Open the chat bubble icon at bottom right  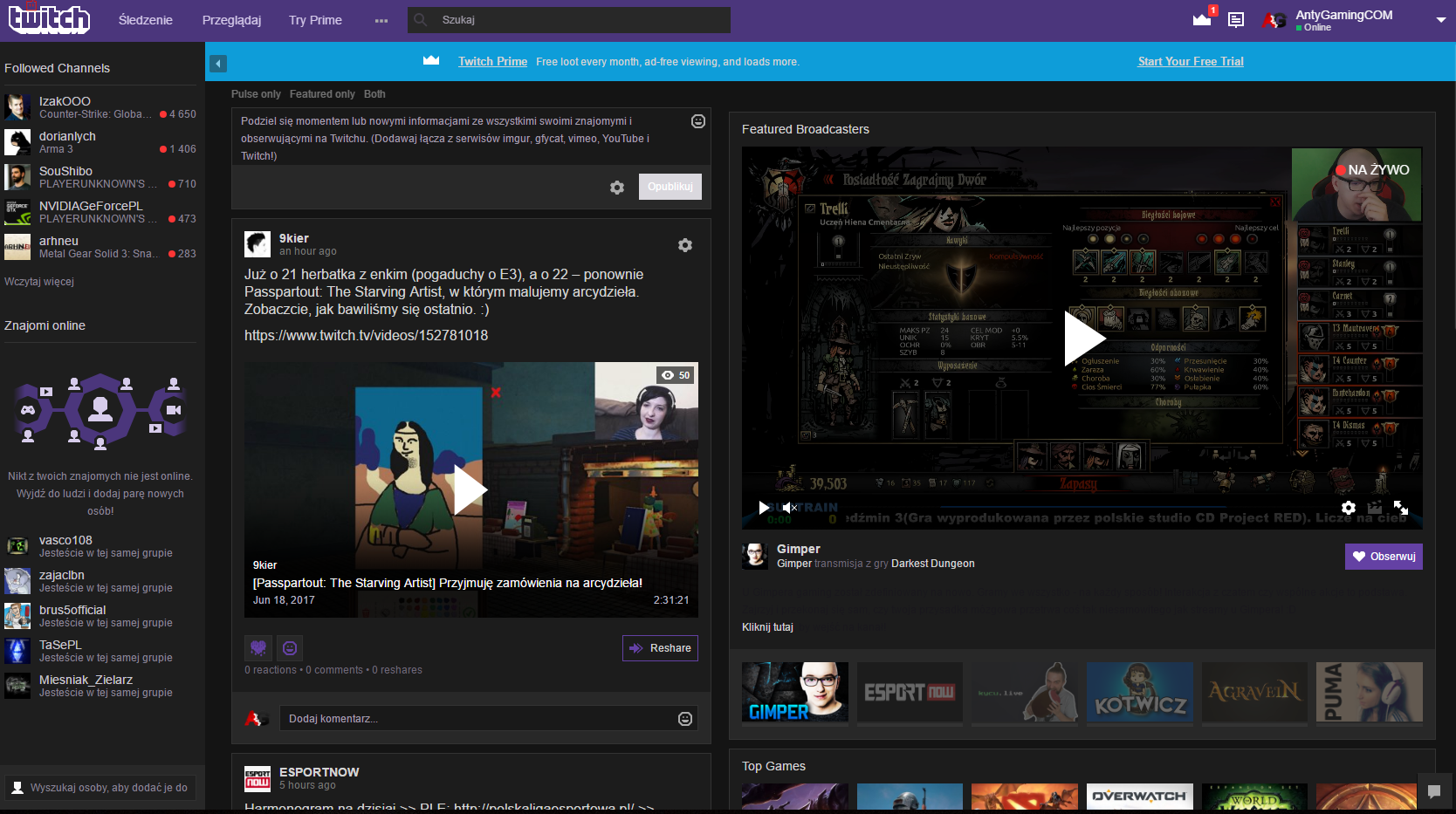click(x=1433, y=791)
